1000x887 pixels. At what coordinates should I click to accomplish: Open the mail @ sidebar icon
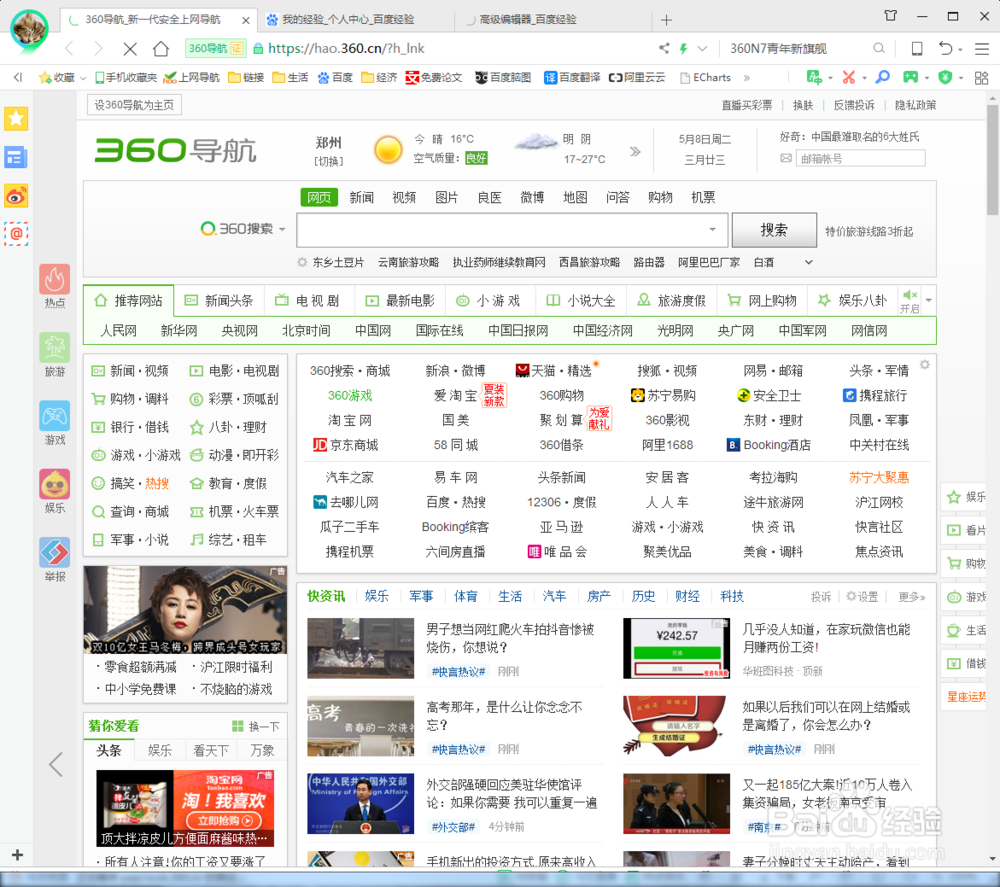point(16,234)
